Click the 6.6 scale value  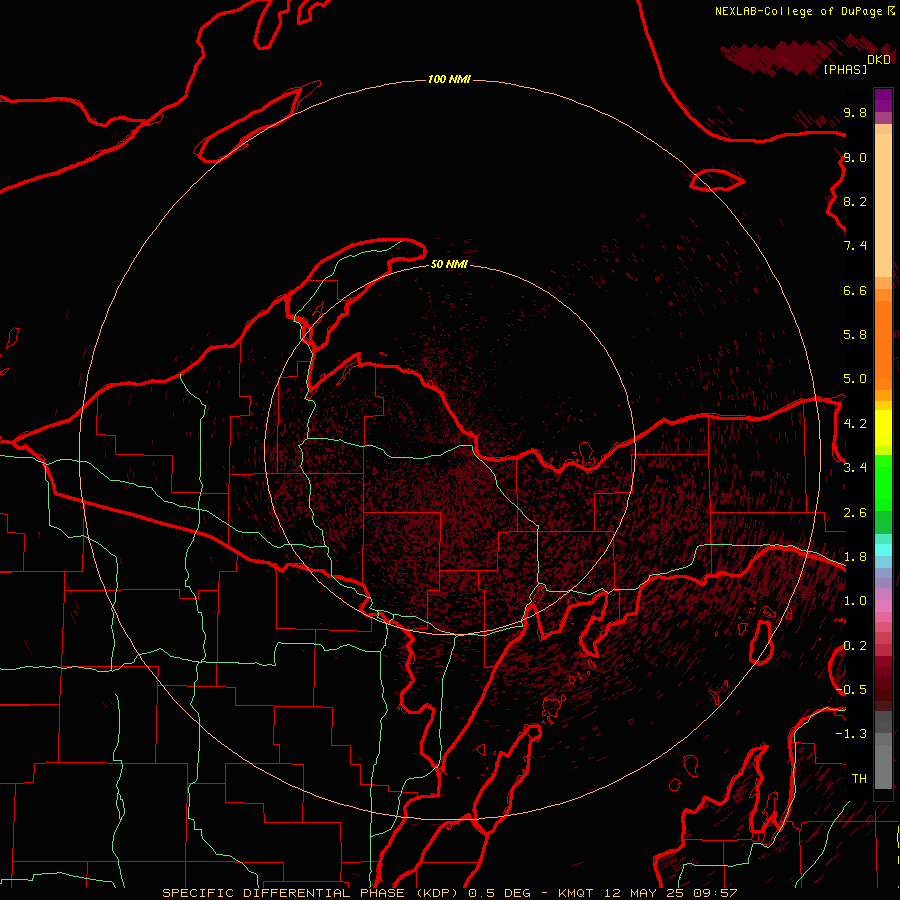(x=855, y=290)
